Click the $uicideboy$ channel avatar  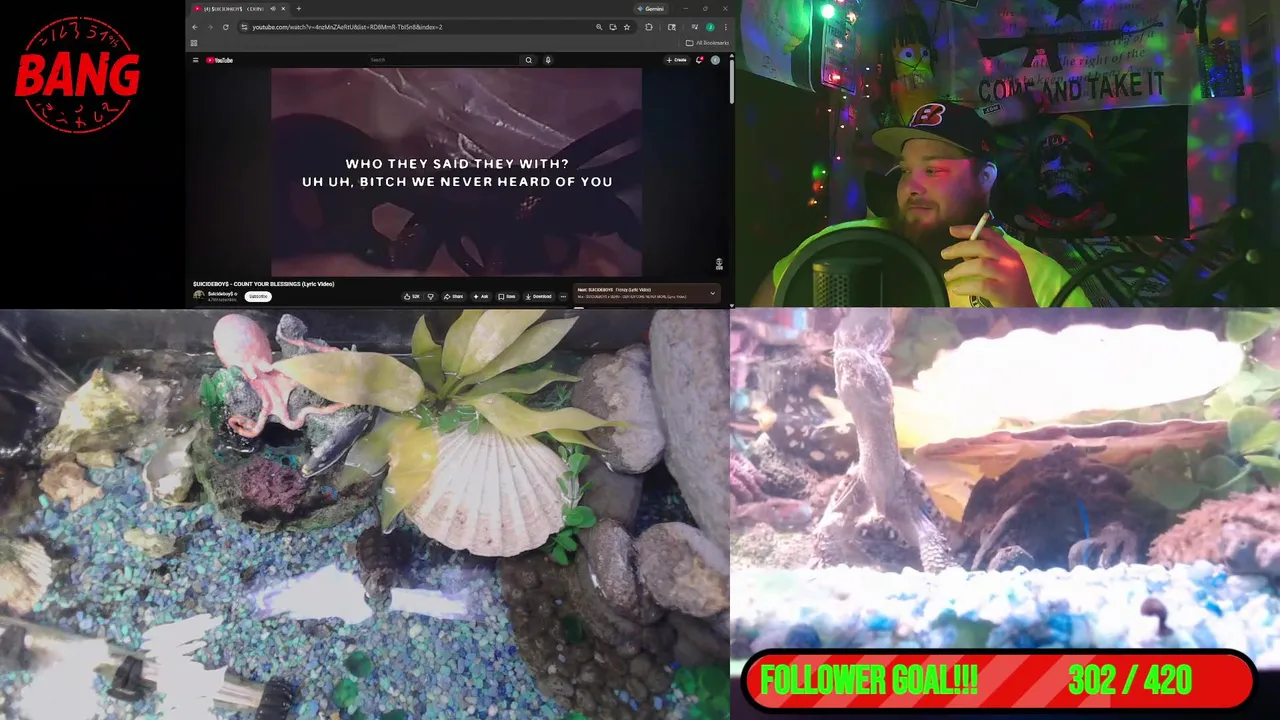(x=199, y=295)
